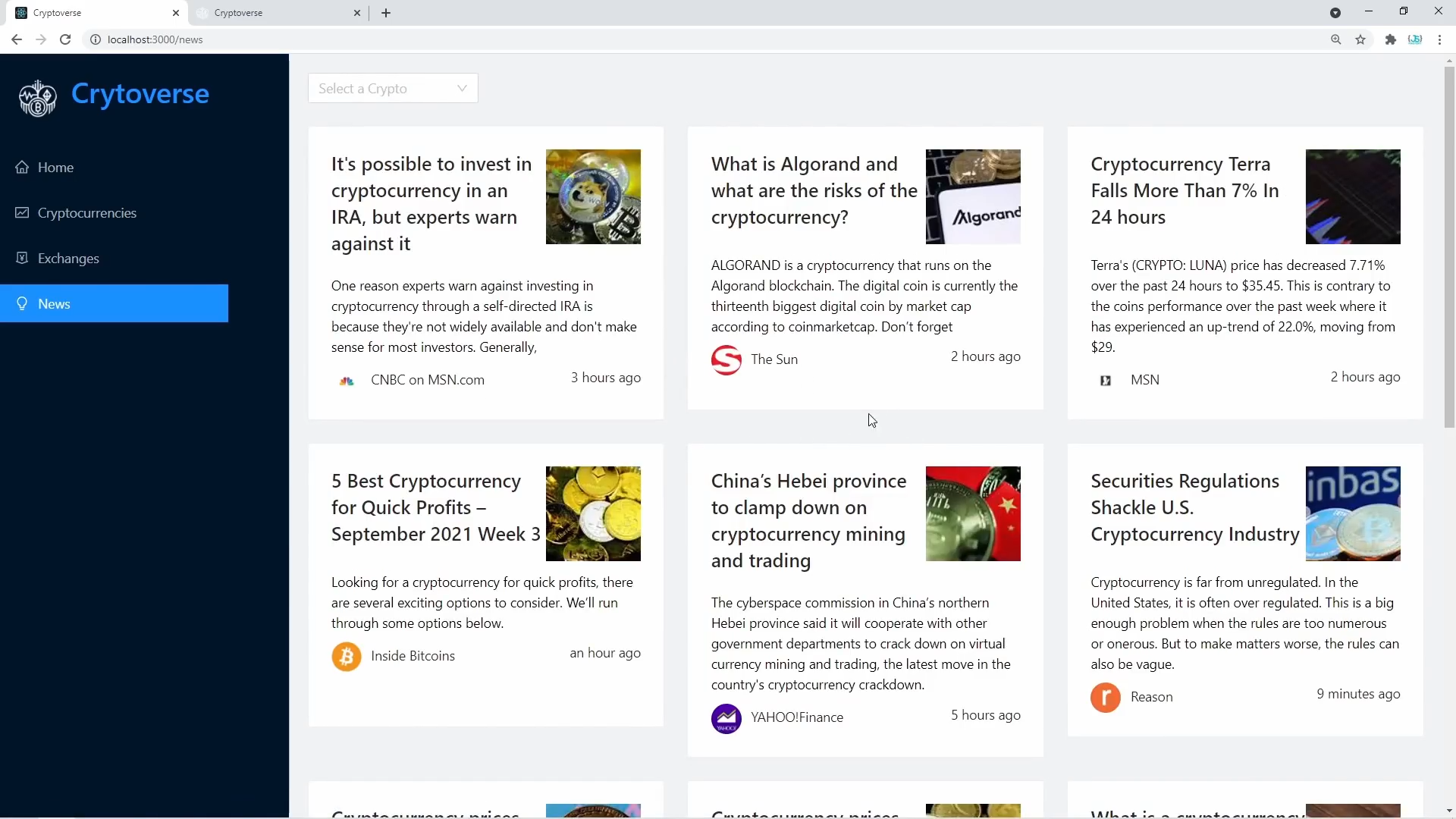1456x819 pixels.
Task: Open the browser extensions puzzle menu
Action: (x=1390, y=39)
